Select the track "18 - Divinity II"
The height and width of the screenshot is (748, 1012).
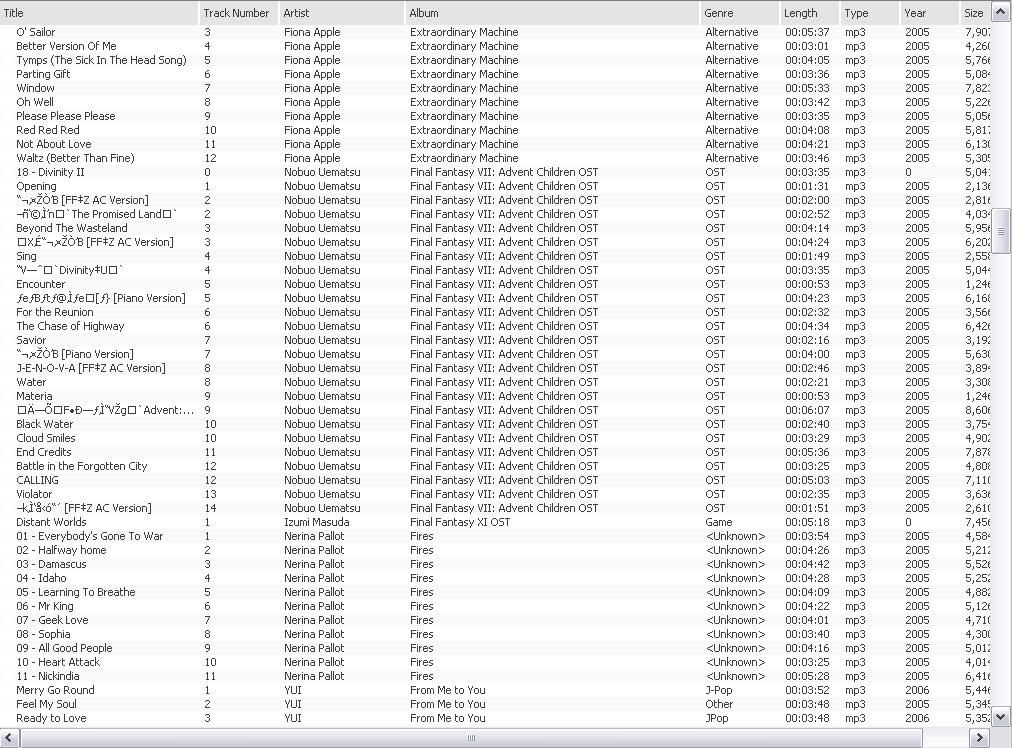pyautogui.click(x=50, y=172)
